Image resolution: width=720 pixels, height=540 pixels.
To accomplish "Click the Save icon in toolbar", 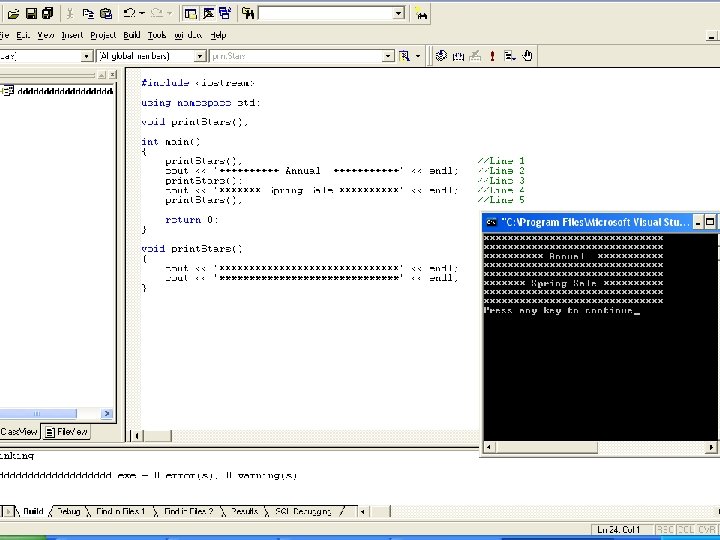I will point(31,13).
